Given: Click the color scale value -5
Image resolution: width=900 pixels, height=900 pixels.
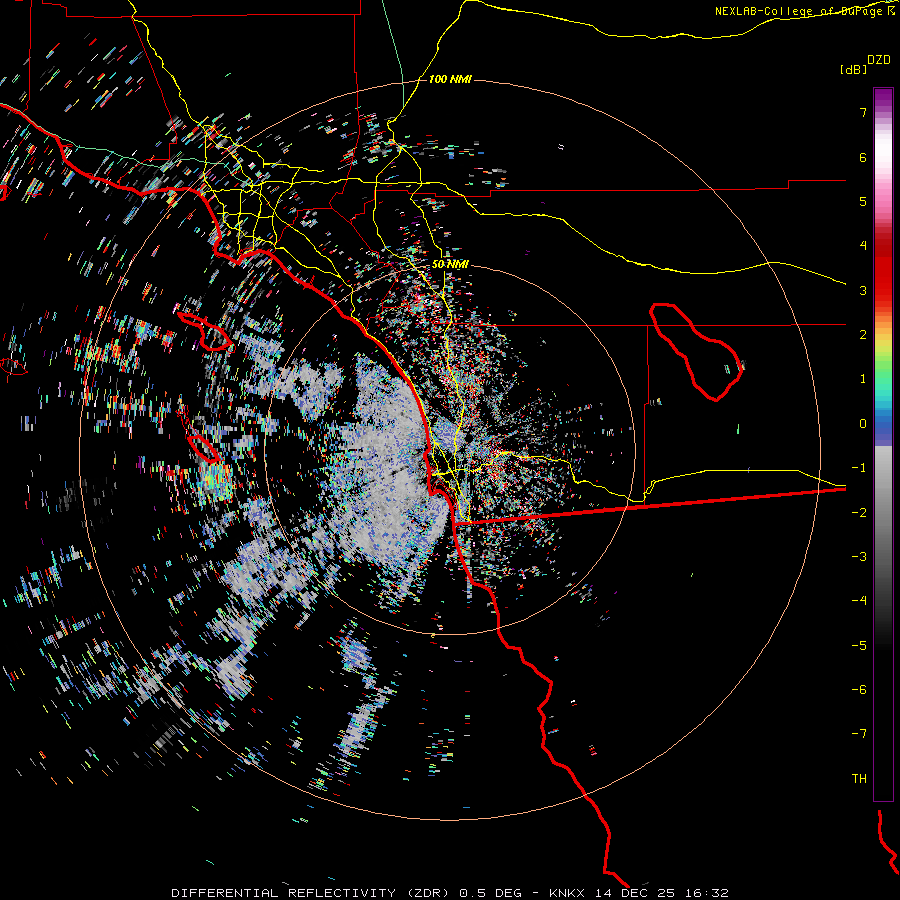Looking at the screenshot, I should [x=859, y=646].
